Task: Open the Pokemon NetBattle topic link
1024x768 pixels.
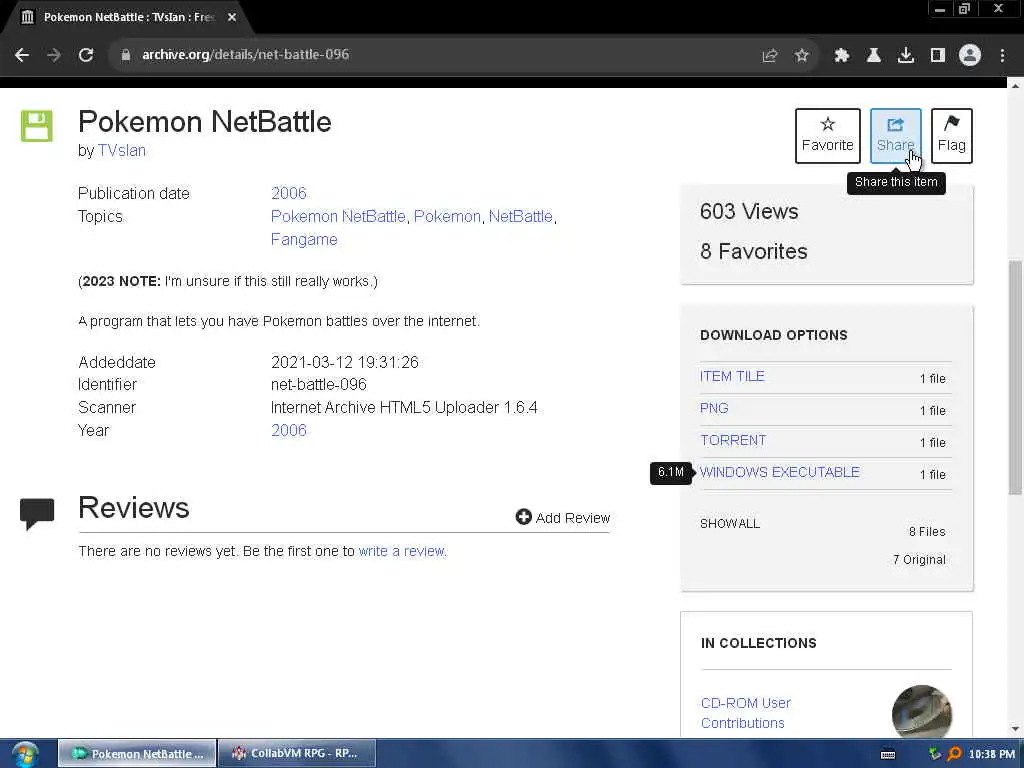Action: tap(338, 216)
